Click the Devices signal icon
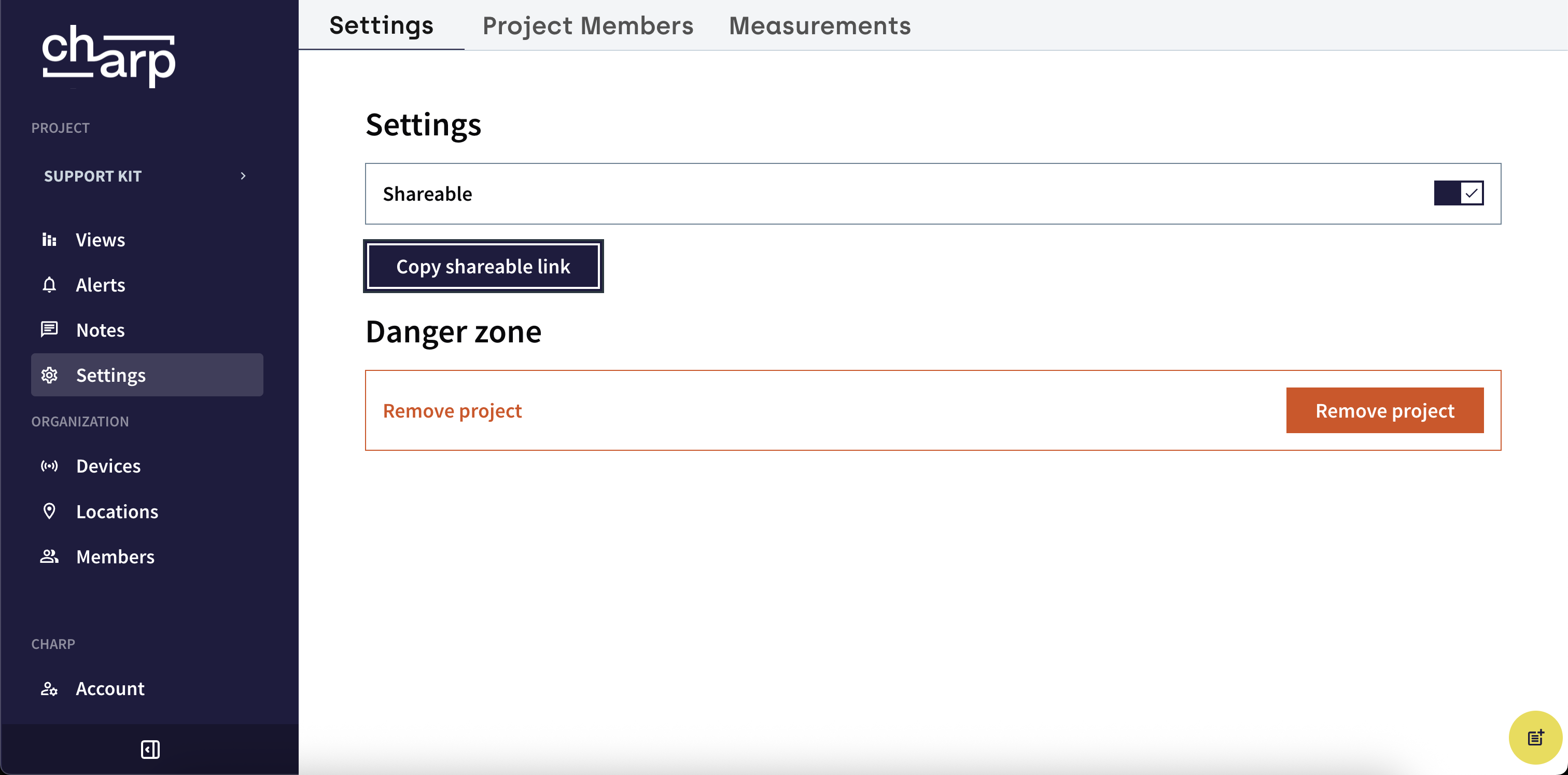 pyautogui.click(x=49, y=466)
